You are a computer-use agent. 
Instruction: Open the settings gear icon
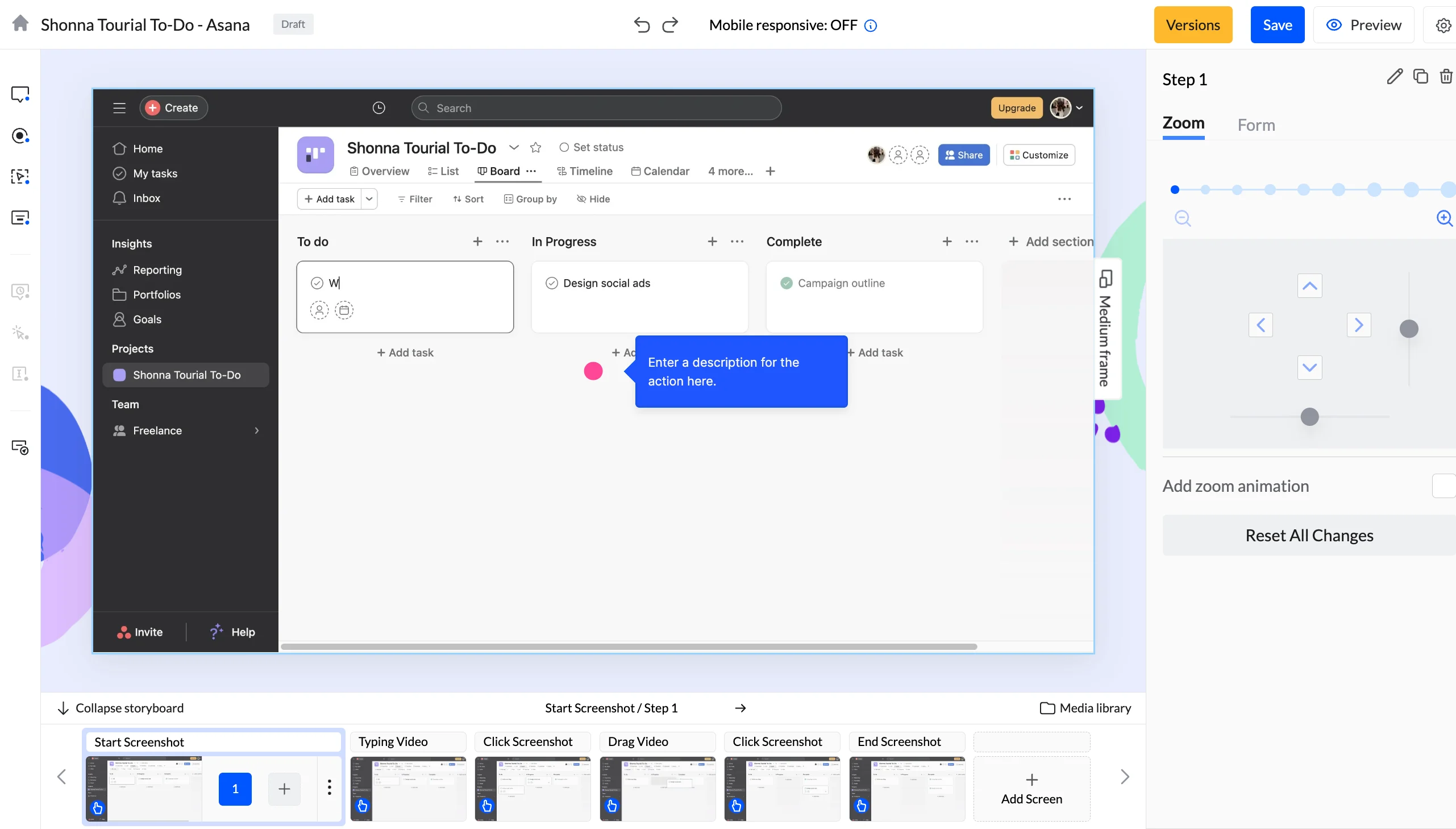click(x=1443, y=26)
